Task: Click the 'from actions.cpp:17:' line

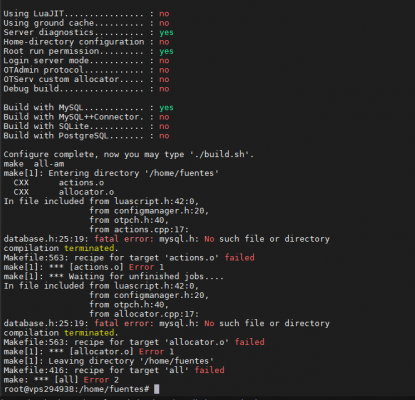Action: [139, 230]
